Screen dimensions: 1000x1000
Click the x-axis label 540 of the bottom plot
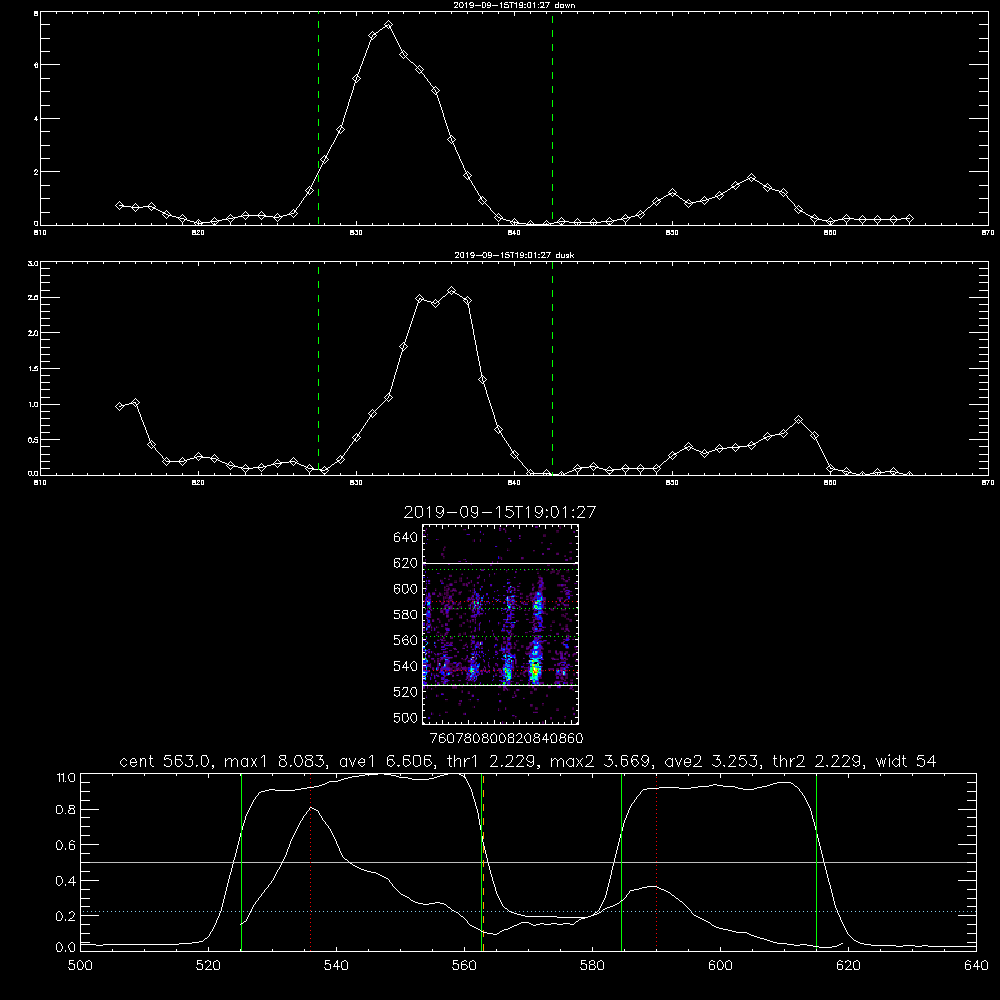pyautogui.click(x=336, y=966)
